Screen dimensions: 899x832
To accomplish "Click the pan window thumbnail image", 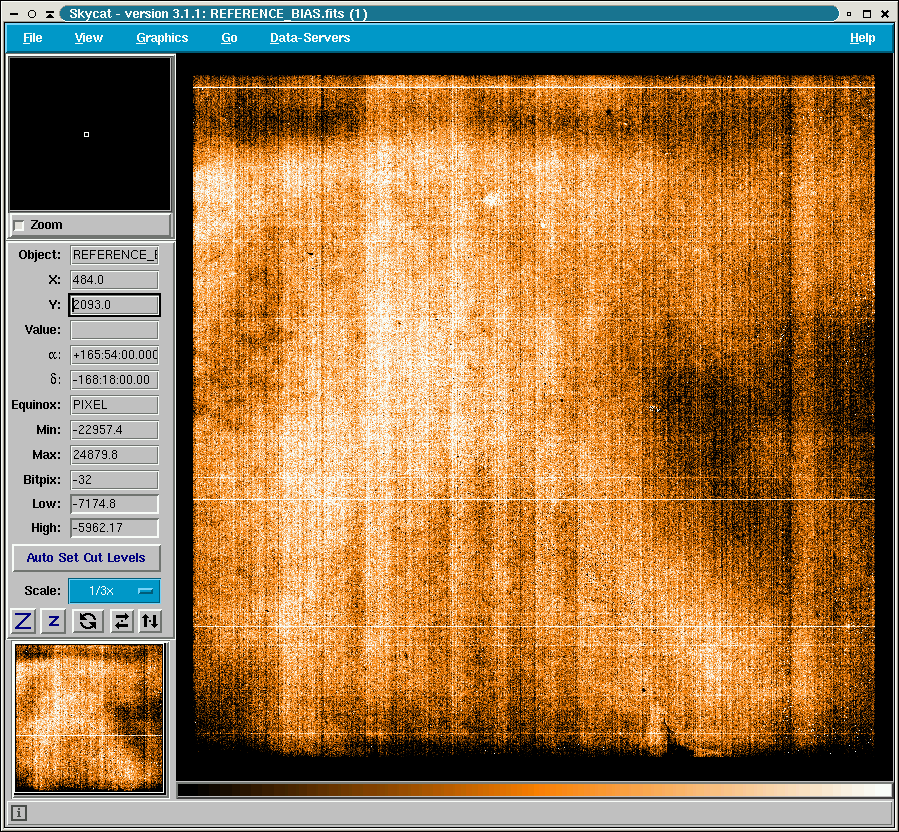I will click(x=89, y=718).
